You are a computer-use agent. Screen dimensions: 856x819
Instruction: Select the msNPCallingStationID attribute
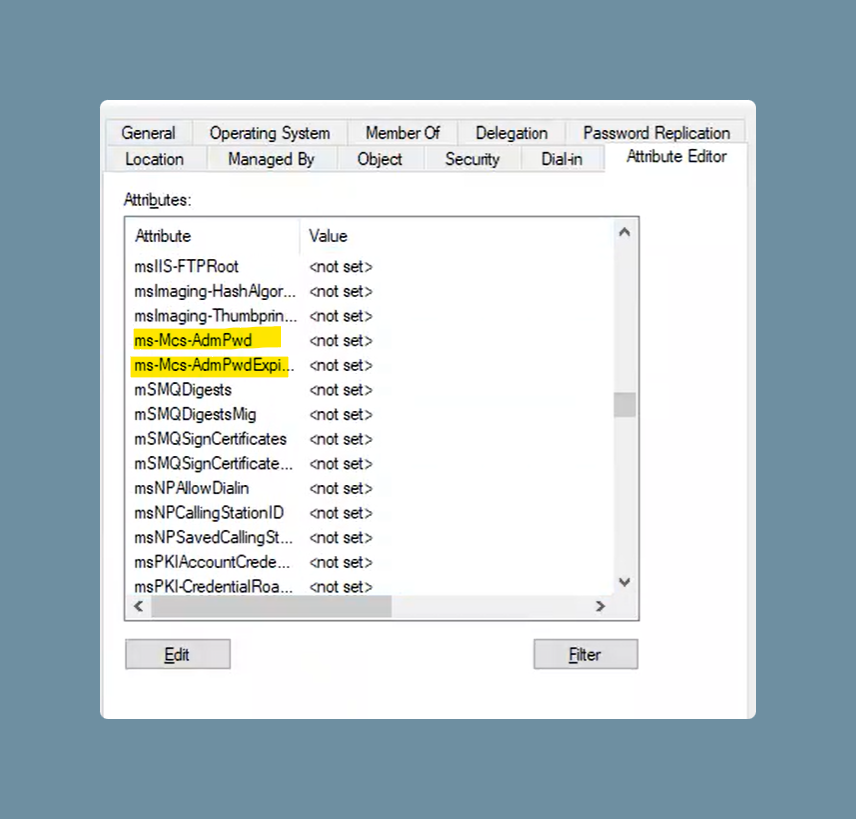209,512
